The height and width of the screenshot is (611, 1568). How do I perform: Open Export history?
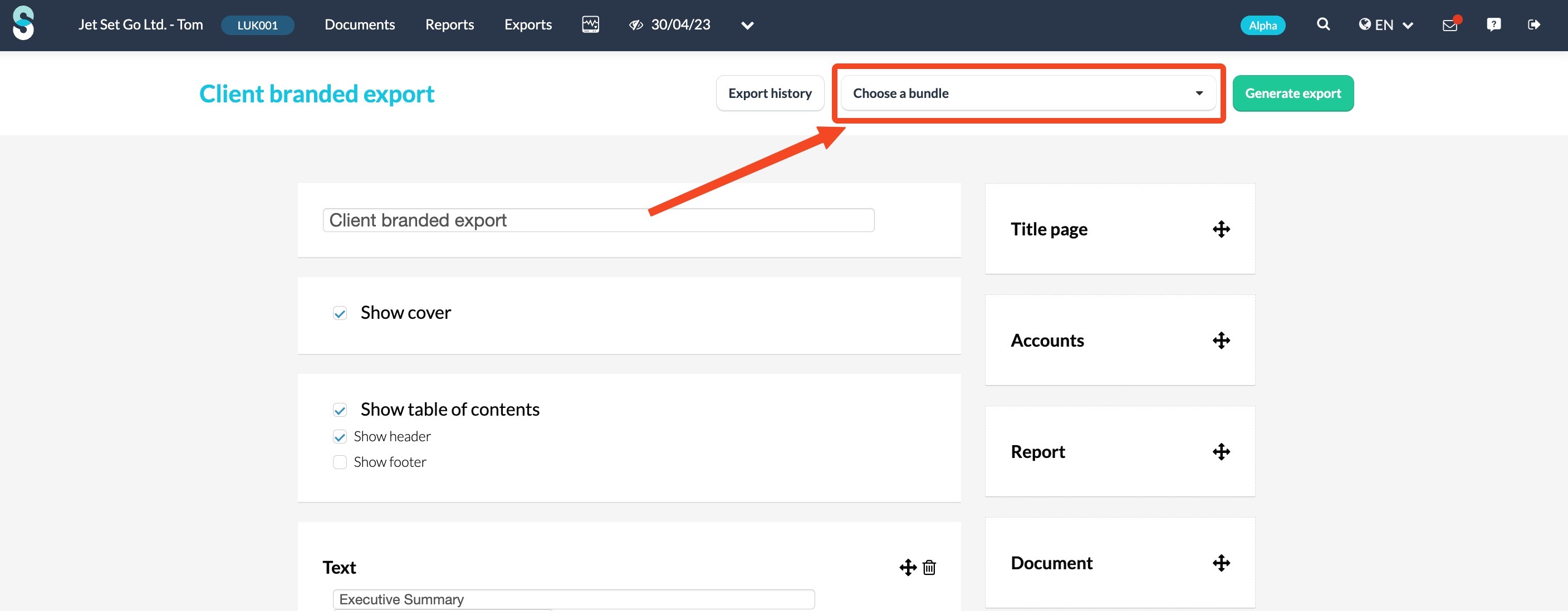pos(770,93)
